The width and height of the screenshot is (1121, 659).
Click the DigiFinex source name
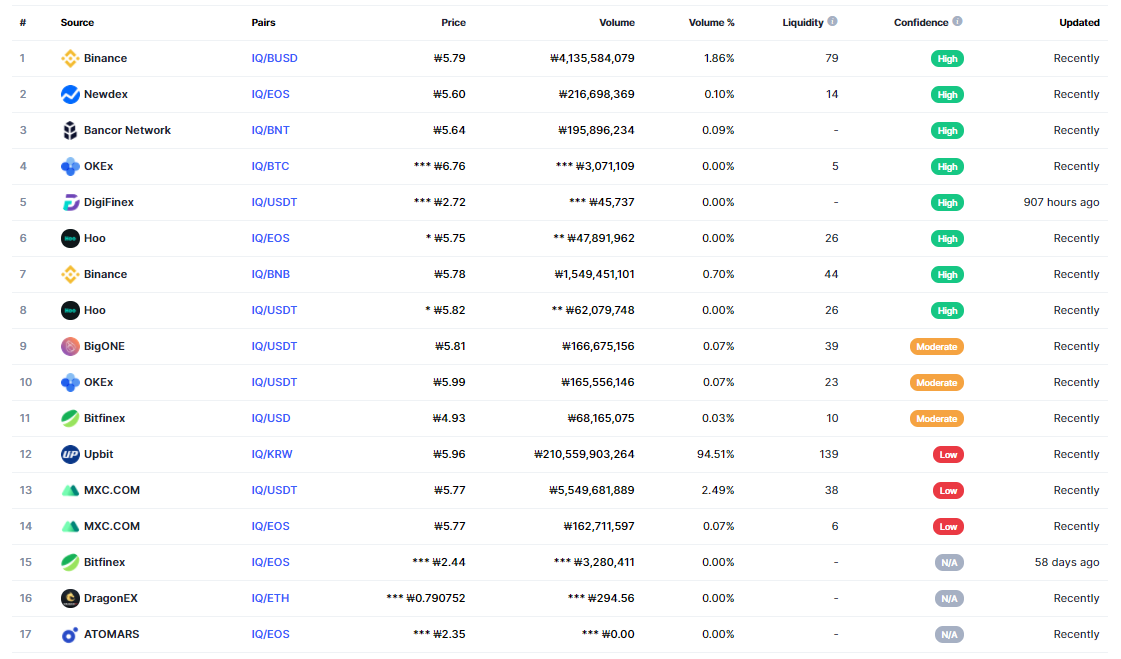pos(109,202)
